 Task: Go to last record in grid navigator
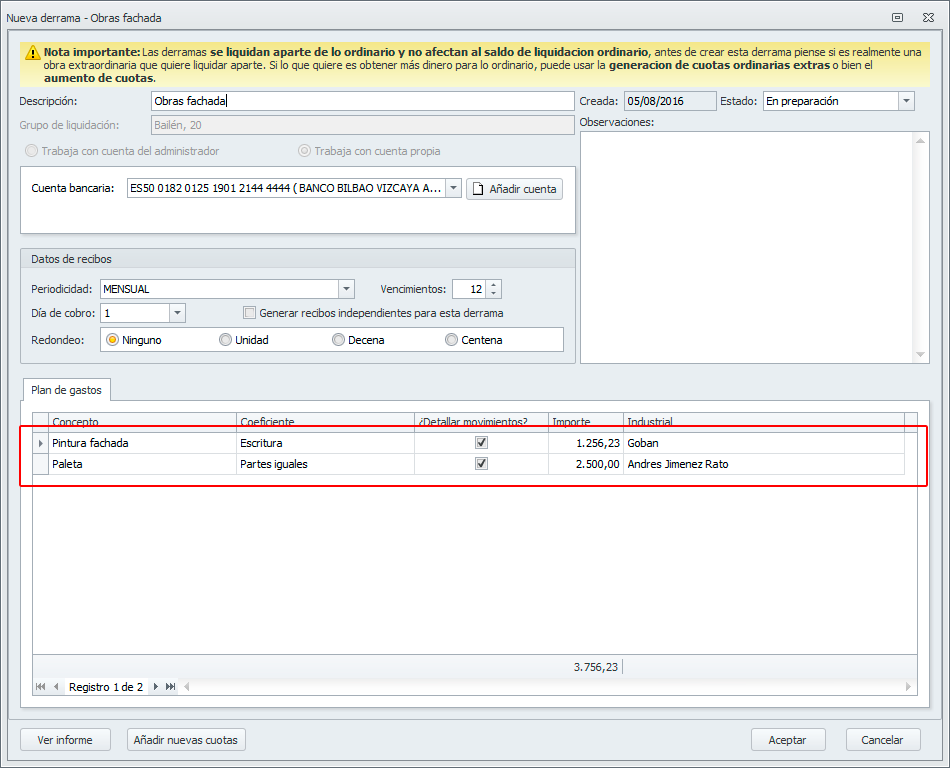click(x=171, y=686)
